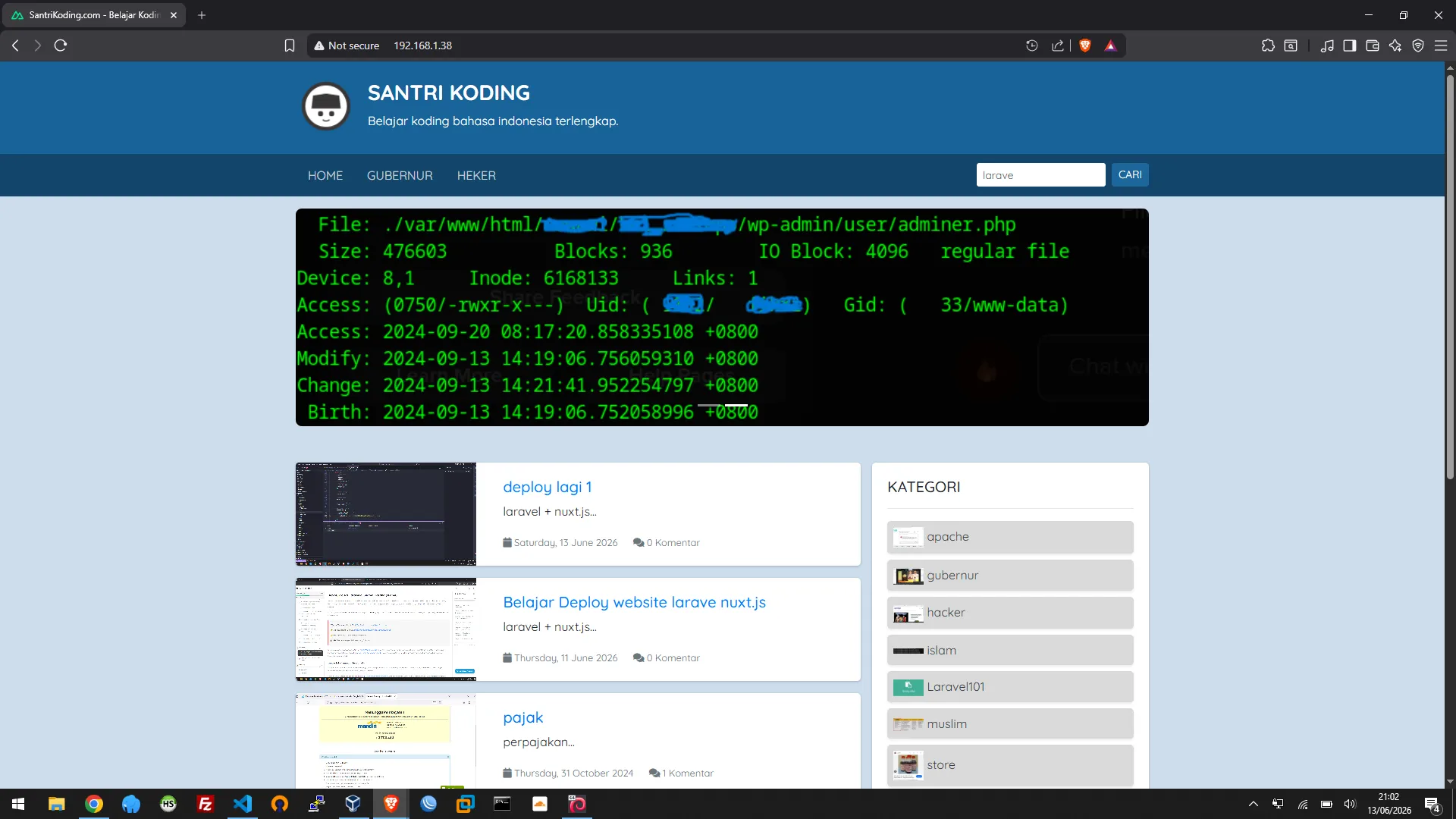Open Brave Shields lion icon
This screenshot has height=819, width=1456.
tap(1085, 45)
